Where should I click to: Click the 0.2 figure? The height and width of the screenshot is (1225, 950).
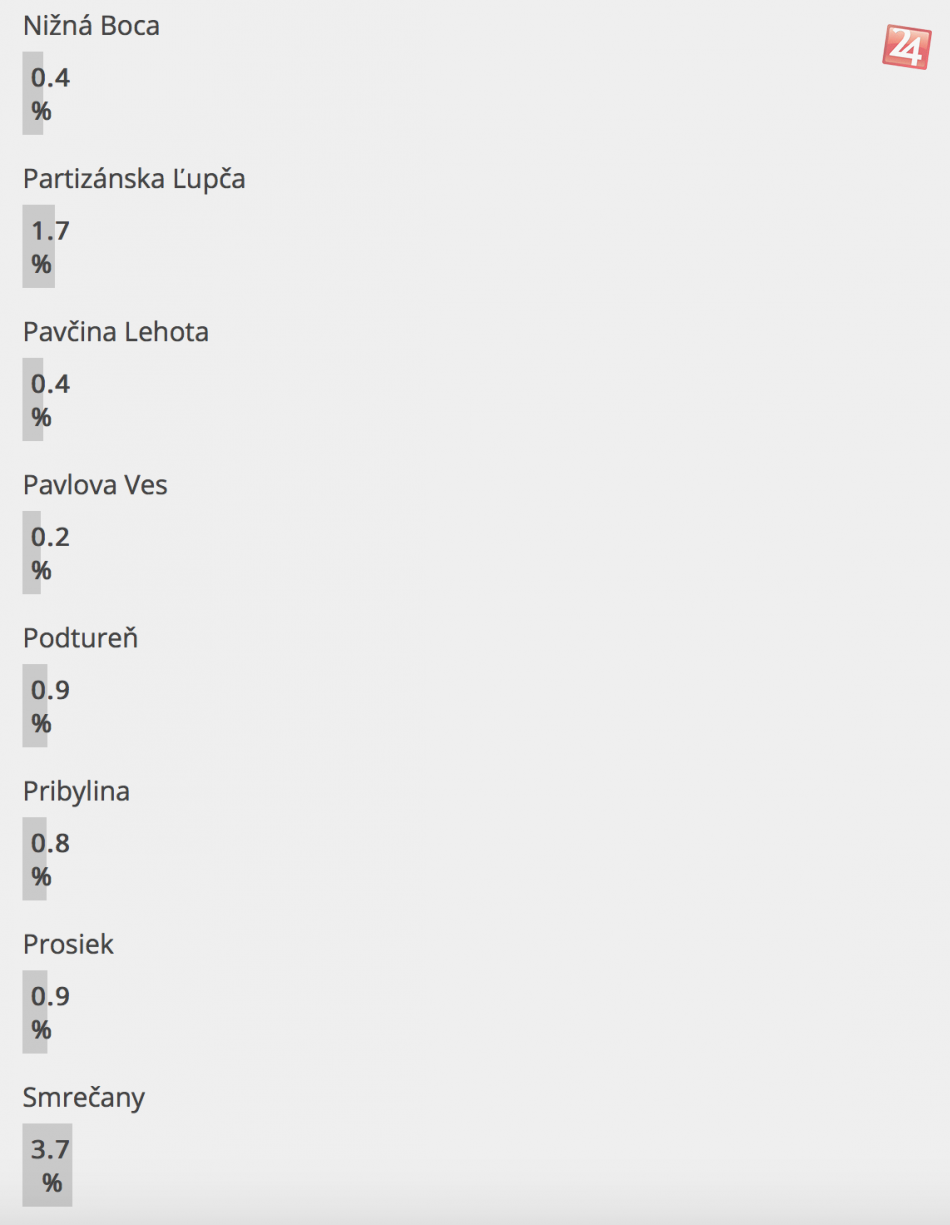click(50, 537)
